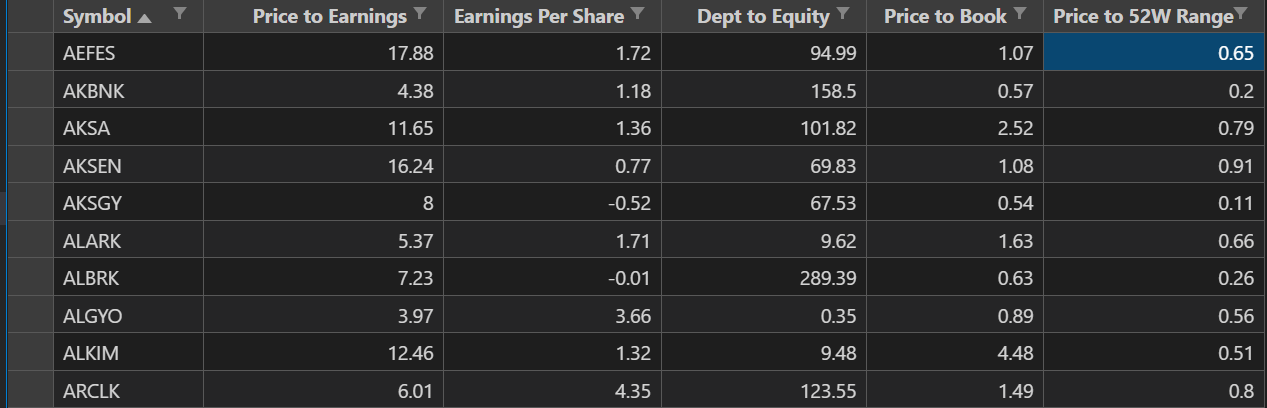Click the Earnings Per Share filter icon
The width and height of the screenshot is (1267, 408).
637,14
